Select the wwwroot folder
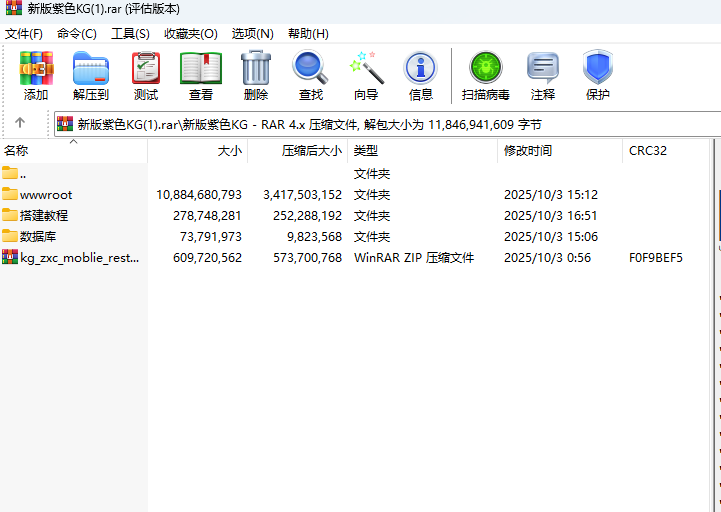Viewport: 721px width, 512px height. tap(46, 195)
